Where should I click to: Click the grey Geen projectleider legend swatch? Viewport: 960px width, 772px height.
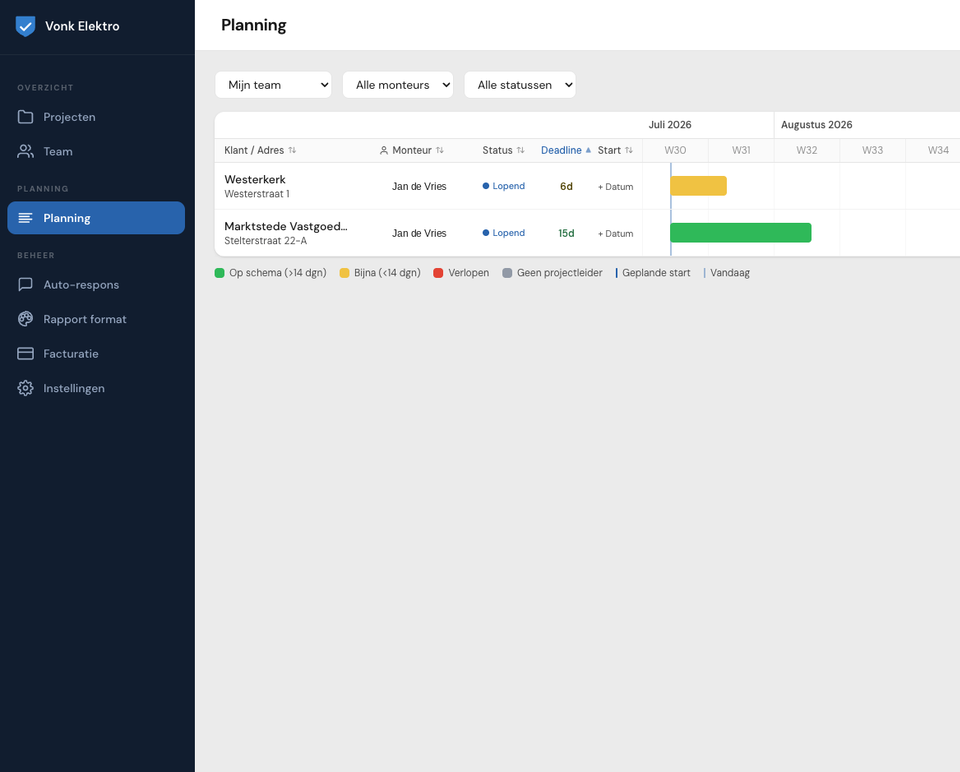point(507,273)
